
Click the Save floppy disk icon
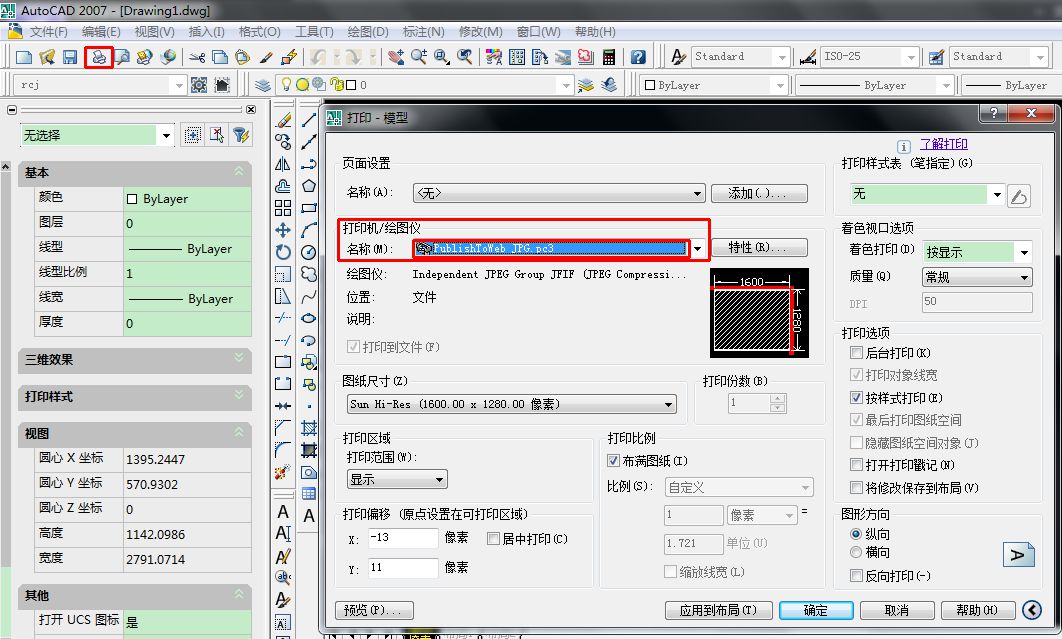pyautogui.click(x=70, y=57)
